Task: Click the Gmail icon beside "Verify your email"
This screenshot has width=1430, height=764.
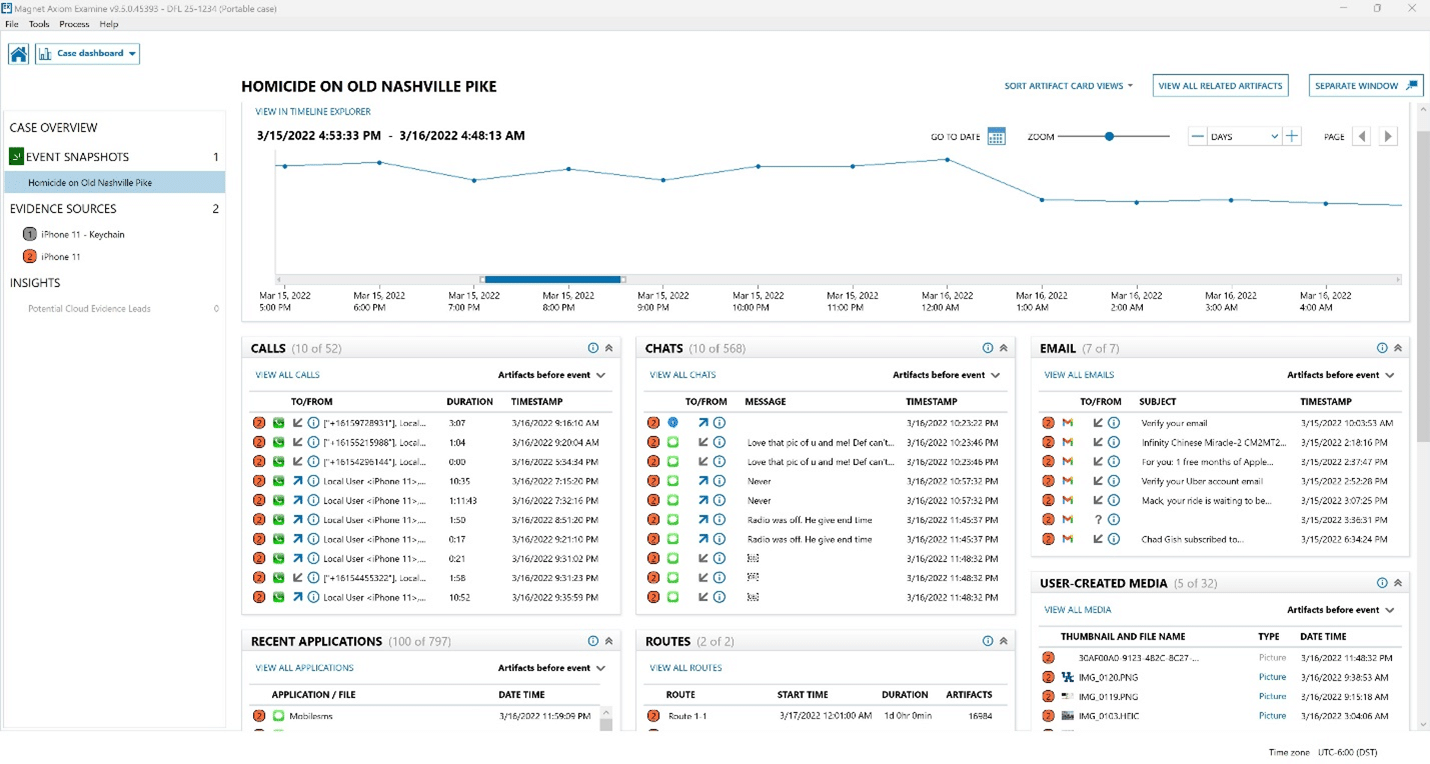Action: coord(1067,422)
